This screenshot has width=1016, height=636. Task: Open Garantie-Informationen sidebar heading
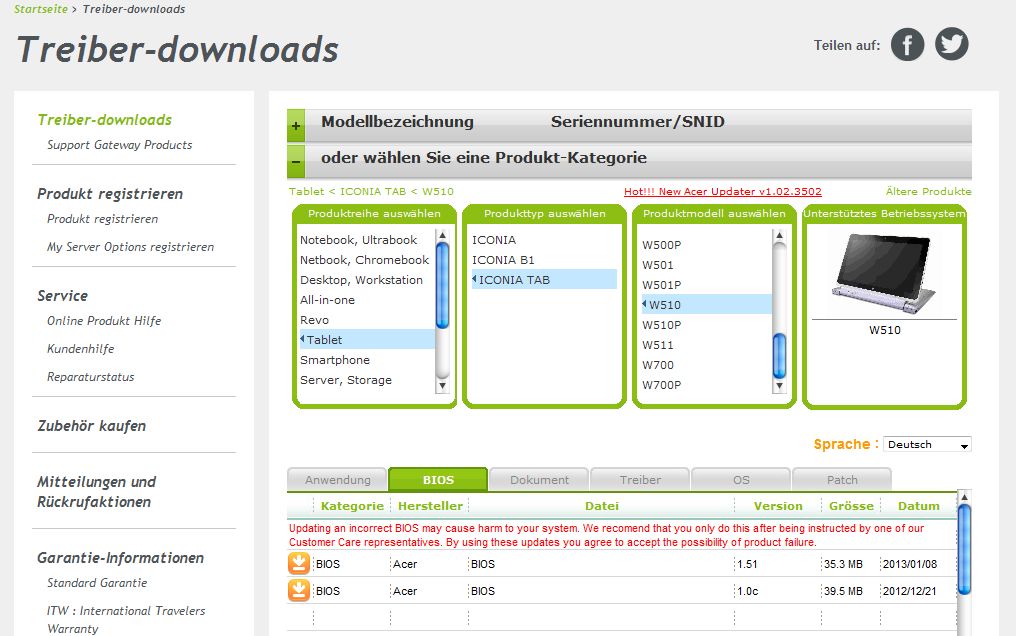click(x=121, y=558)
